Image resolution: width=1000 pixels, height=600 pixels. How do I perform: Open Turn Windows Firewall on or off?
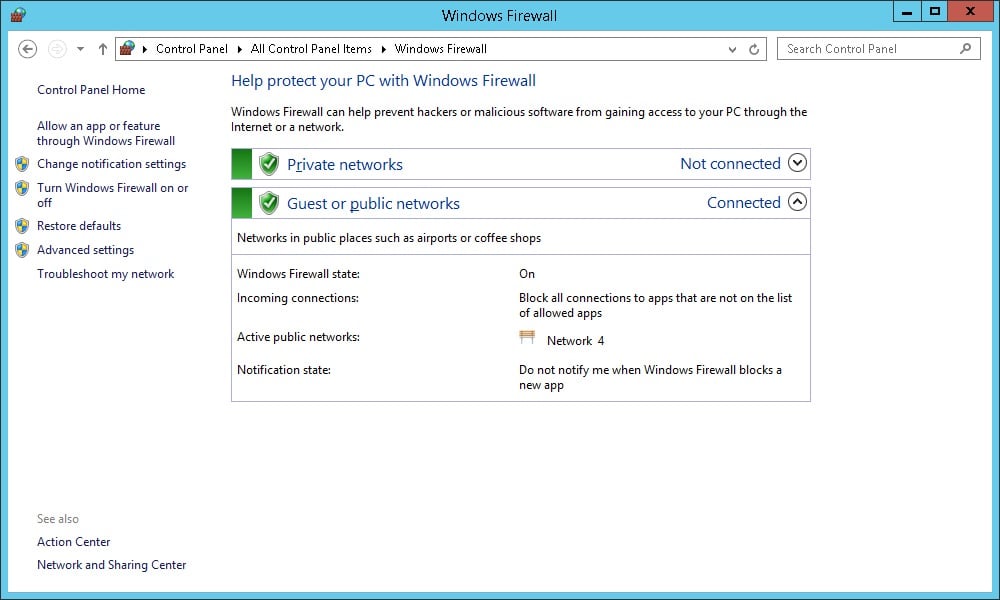tap(113, 195)
